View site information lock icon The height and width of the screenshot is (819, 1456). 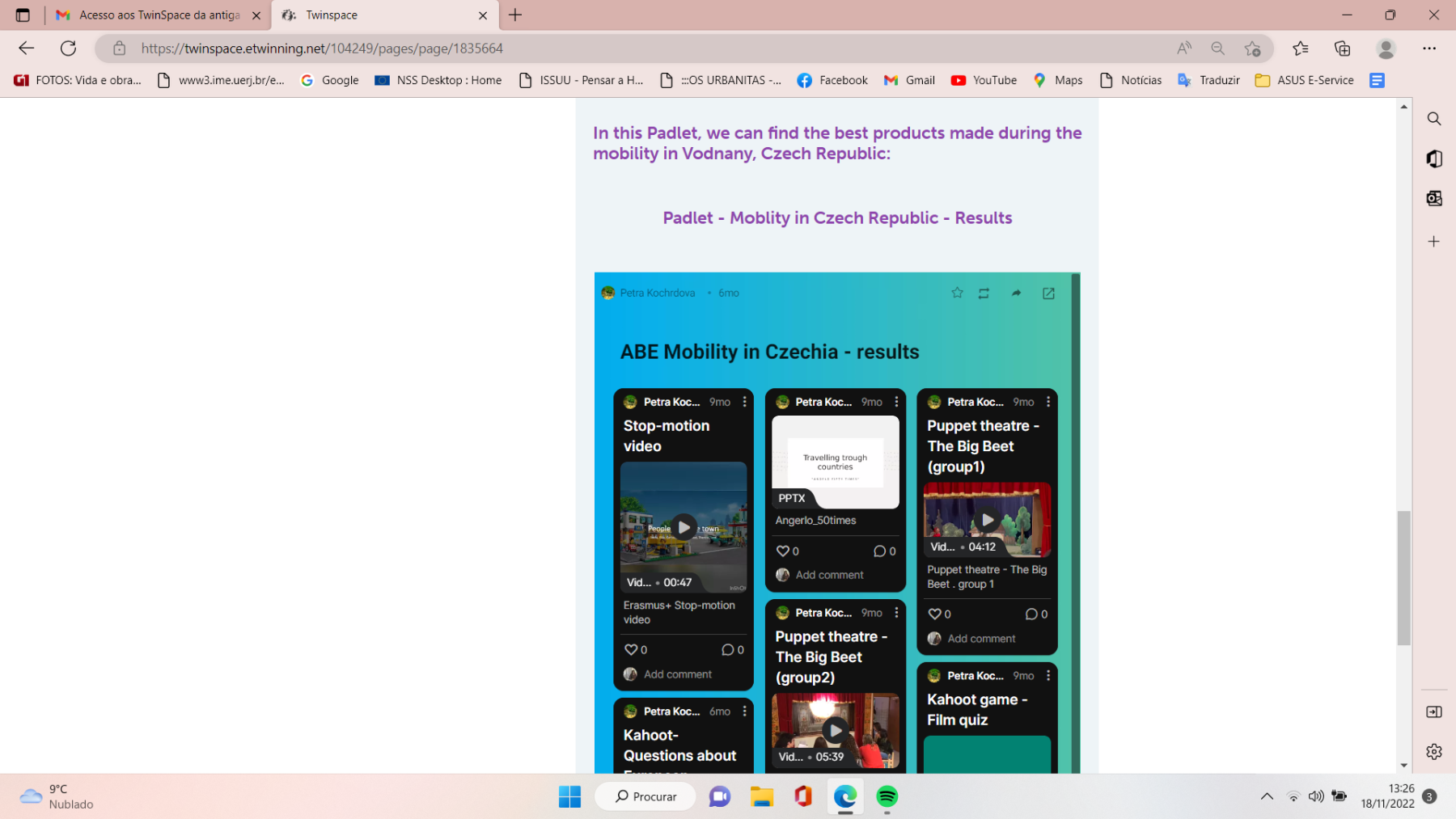click(120, 49)
